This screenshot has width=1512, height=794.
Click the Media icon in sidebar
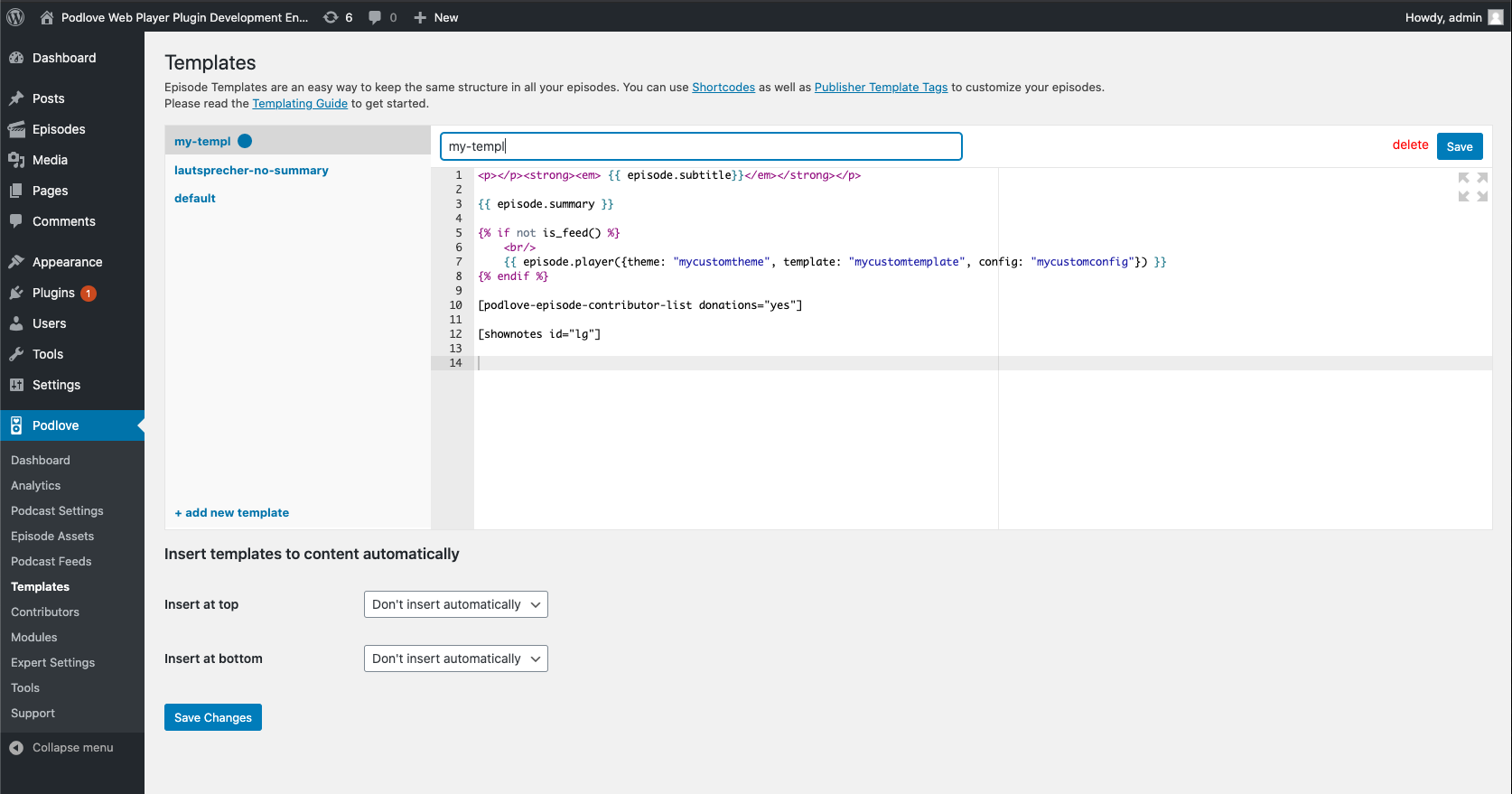(16, 160)
